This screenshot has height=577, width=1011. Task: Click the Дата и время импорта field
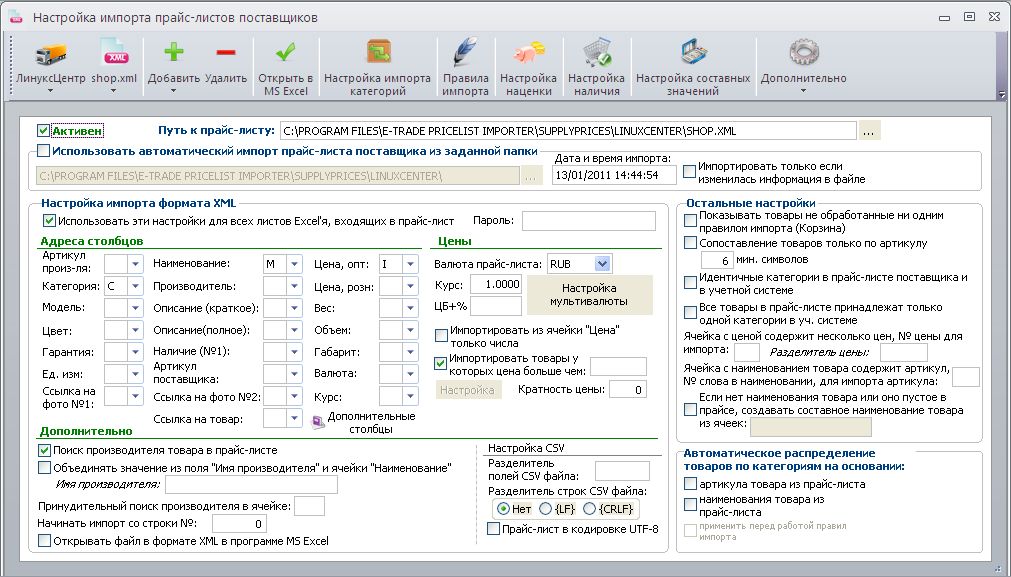point(614,175)
